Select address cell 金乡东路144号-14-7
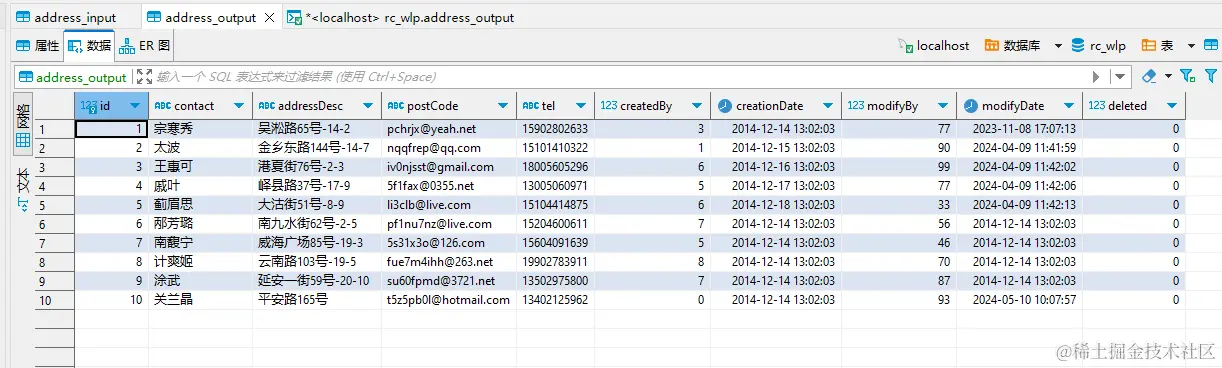Viewport: 1222px width, 368px height. click(x=316, y=148)
